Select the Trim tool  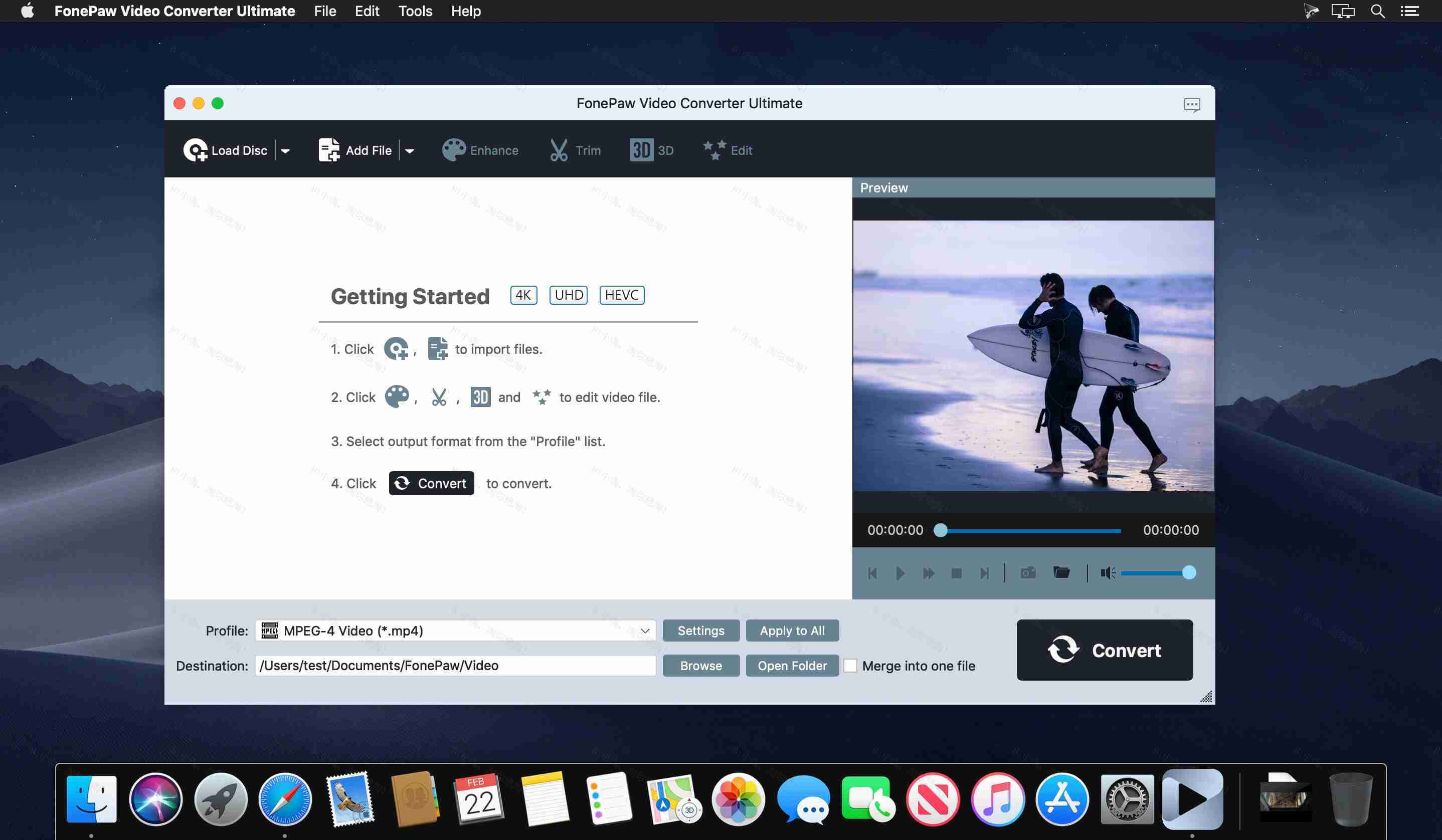574,150
